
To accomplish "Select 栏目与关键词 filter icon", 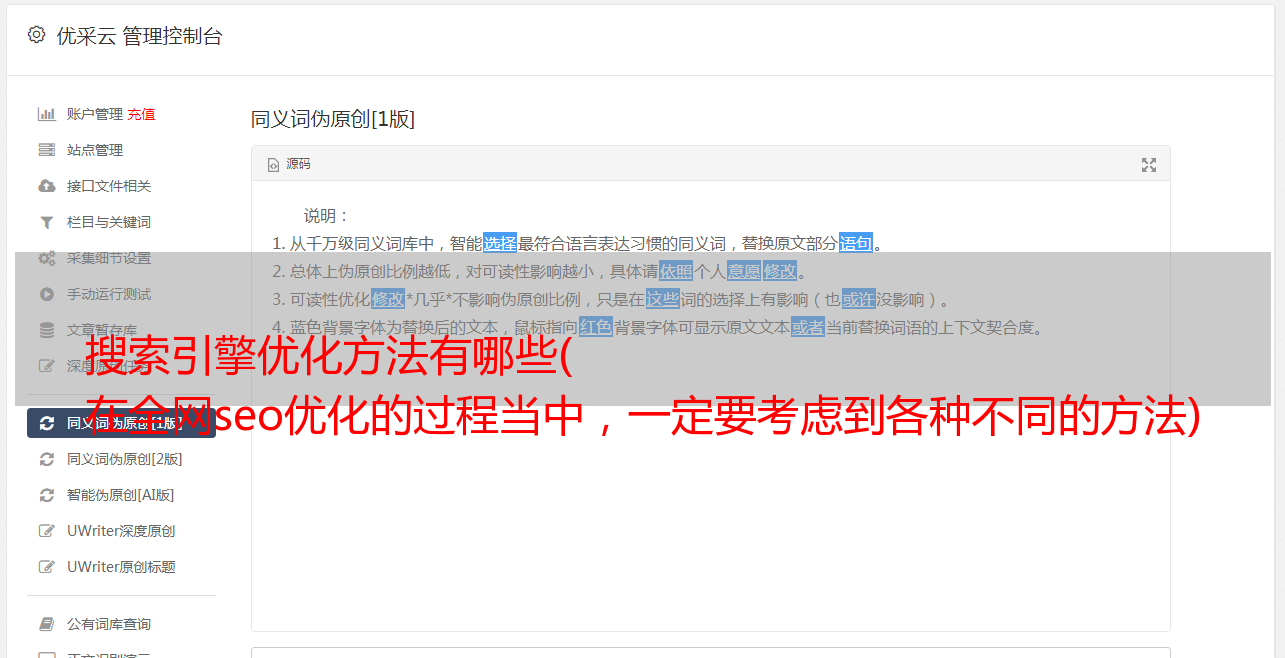I will 46,222.
